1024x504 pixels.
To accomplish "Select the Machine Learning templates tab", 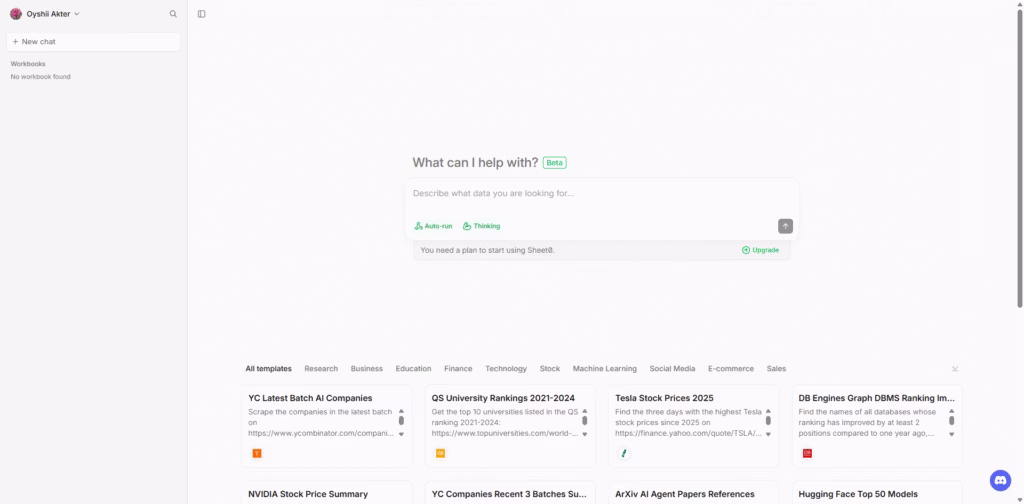I will point(604,369).
